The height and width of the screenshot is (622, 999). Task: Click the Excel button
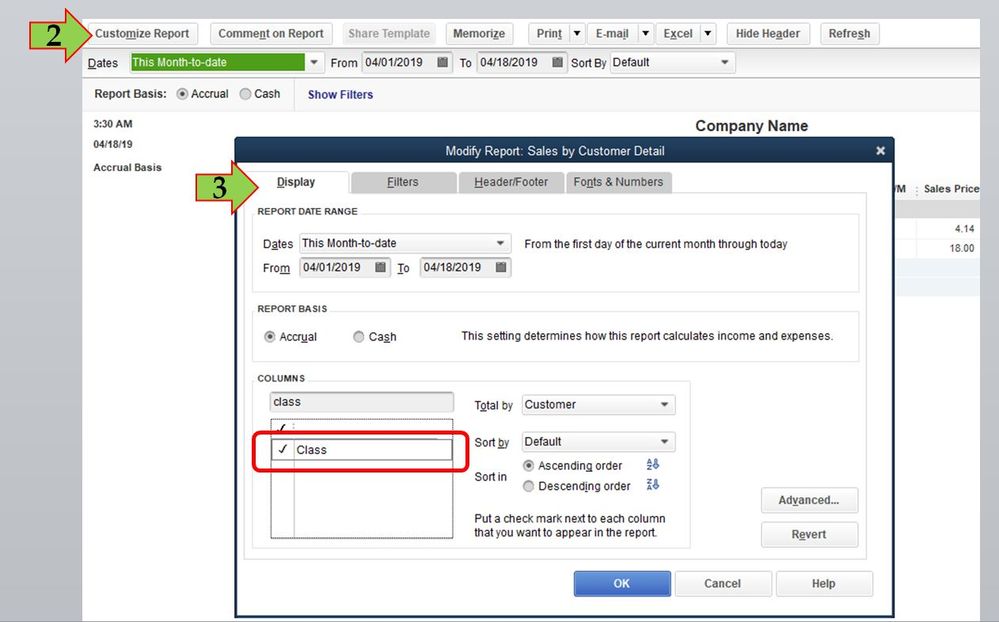coord(678,34)
